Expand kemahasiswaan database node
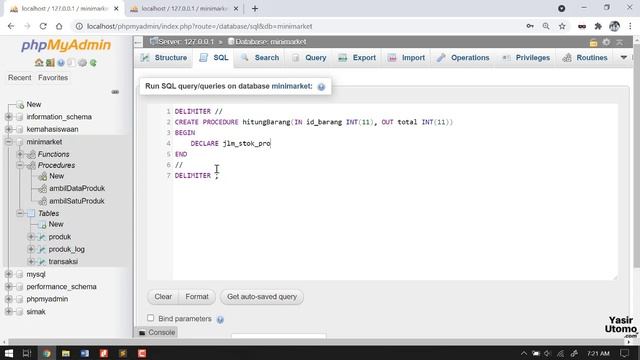The width and height of the screenshot is (640, 360). pyautogui.click(x=9, y=129)
